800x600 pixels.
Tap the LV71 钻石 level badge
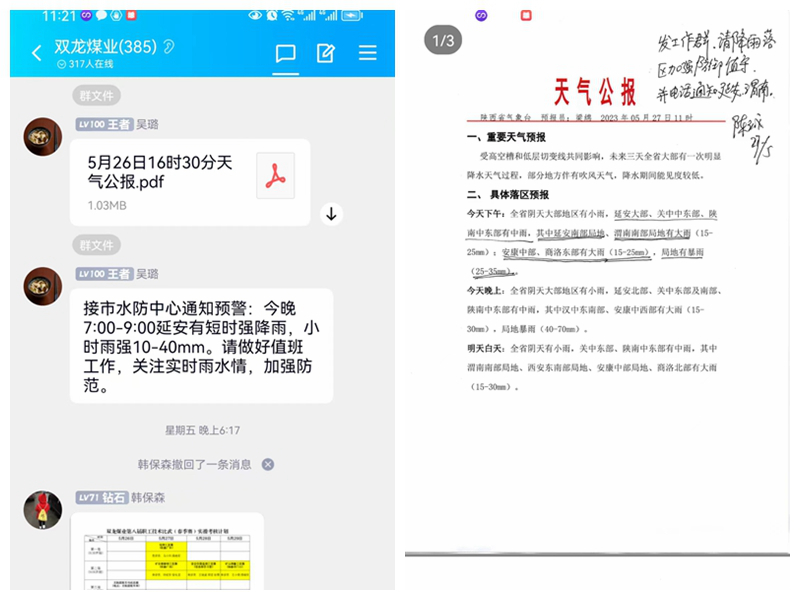tap(104, 497)
